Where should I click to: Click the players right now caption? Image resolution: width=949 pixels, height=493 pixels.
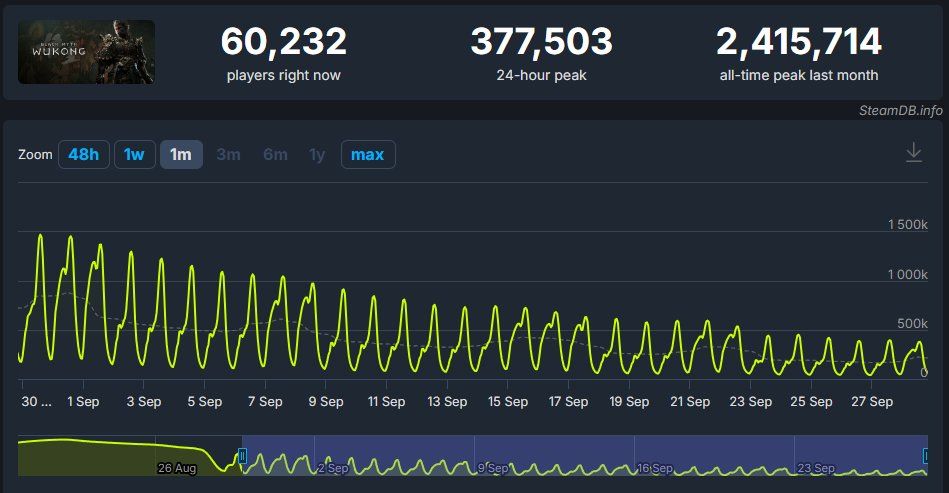[x=283, y=75]
